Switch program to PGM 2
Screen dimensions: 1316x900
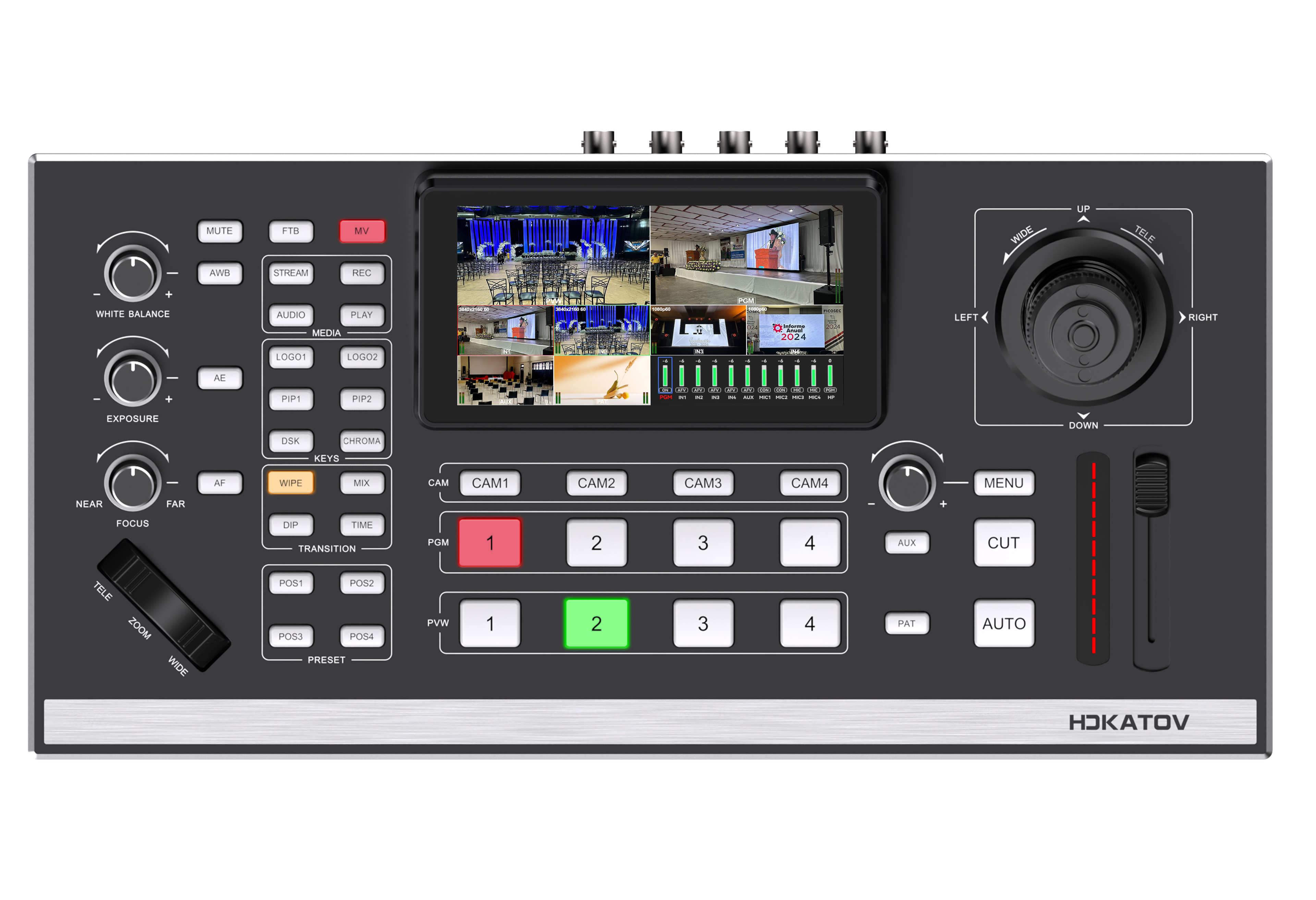(596, 543)
